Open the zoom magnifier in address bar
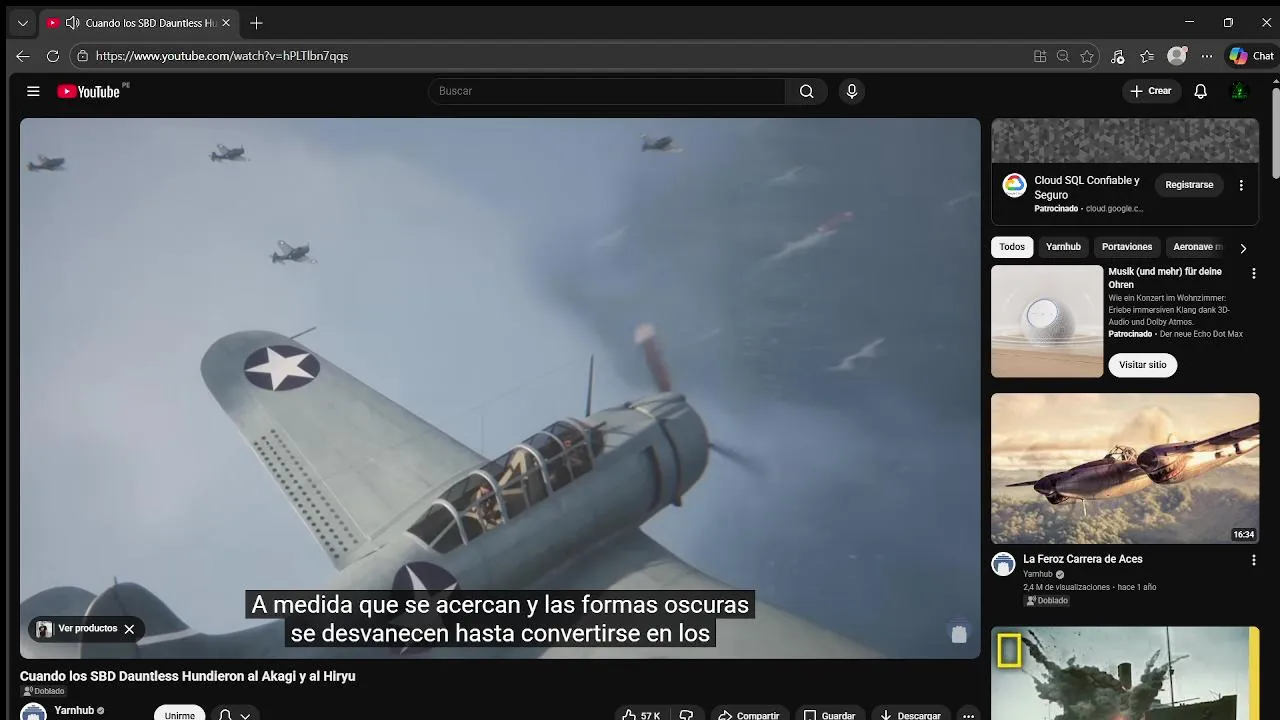The image size is (1280, 720). tap(1063, 56)
